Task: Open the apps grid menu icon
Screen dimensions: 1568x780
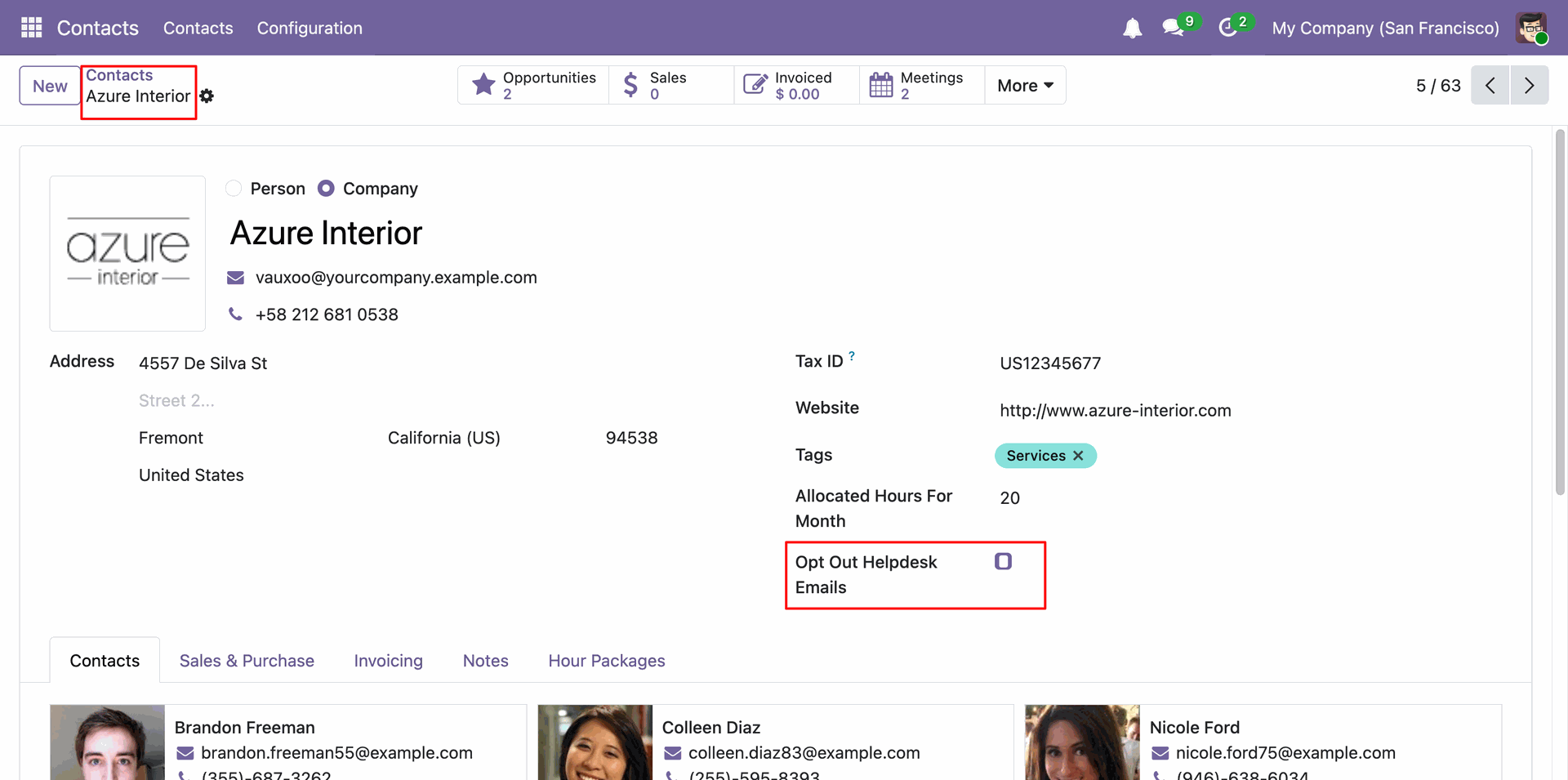Action: coord(31,28)
